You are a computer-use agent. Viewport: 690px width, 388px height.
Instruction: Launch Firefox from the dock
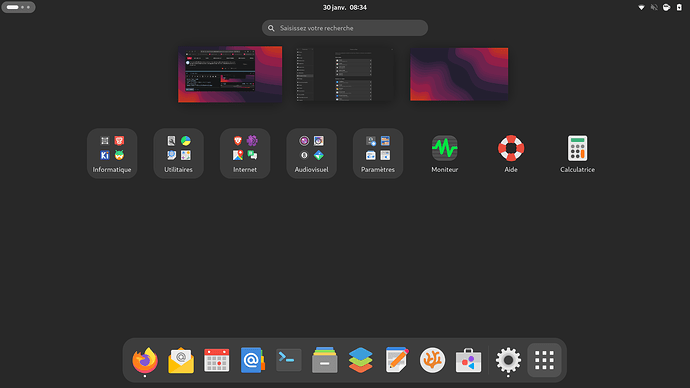[x=145, y=360]
